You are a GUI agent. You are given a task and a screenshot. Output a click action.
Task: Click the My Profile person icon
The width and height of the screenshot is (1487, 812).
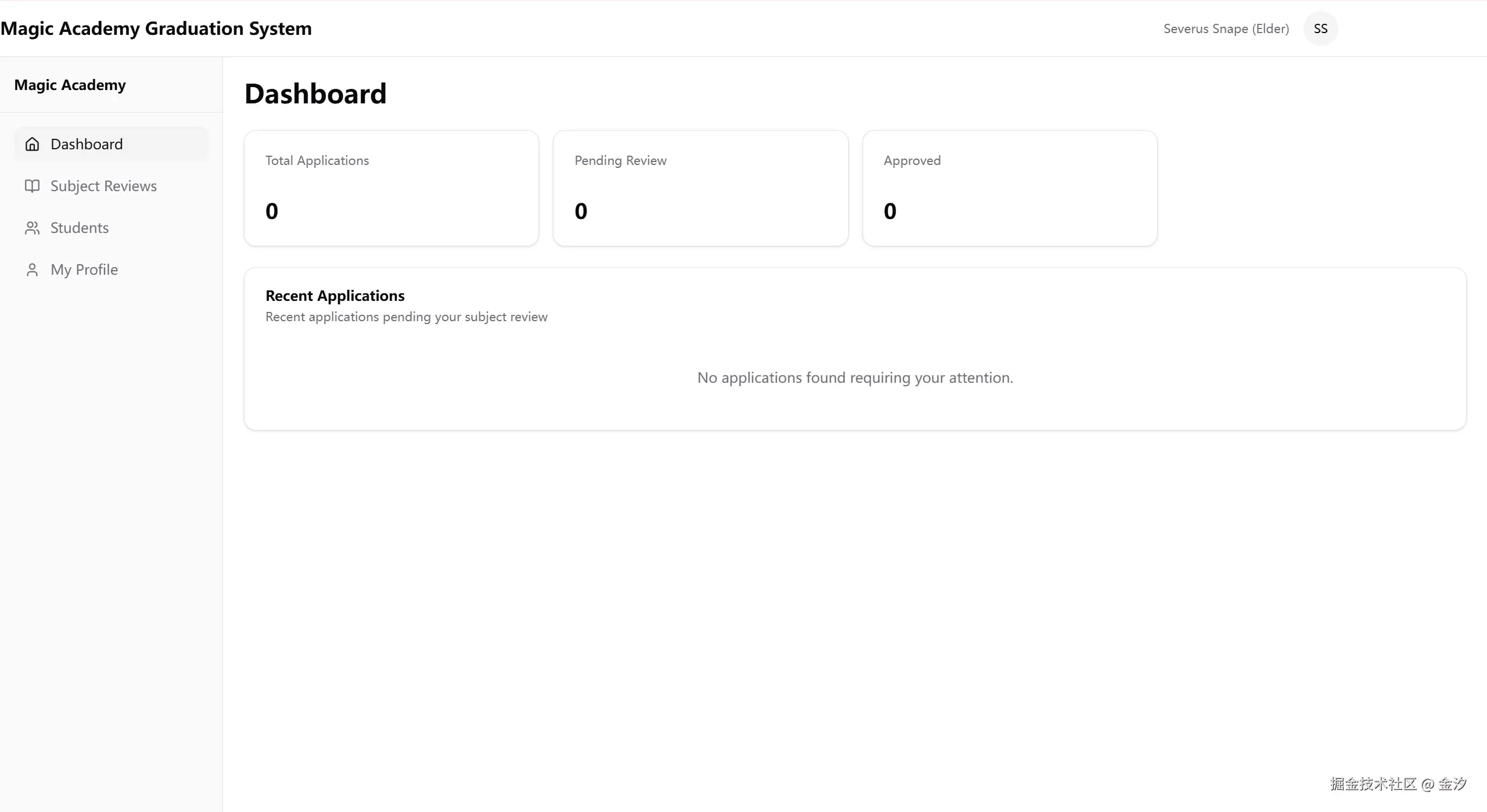click(33, 270)
